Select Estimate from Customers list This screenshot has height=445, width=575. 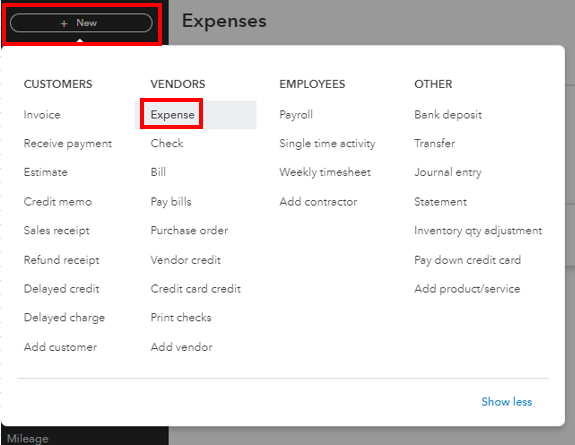(x=45, y=172)
